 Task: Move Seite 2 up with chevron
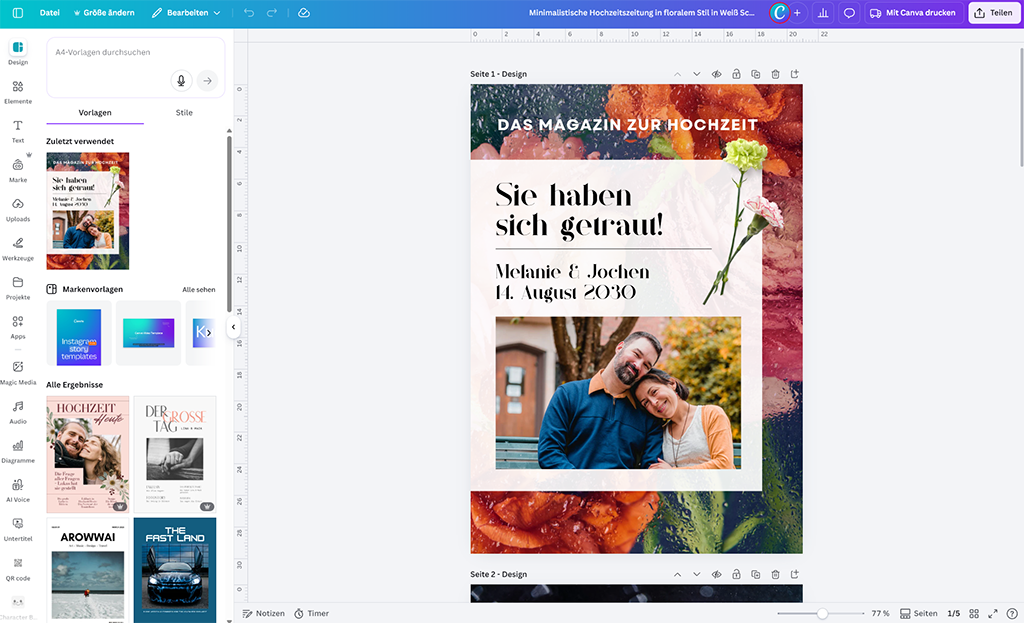[x=677, y=574]
